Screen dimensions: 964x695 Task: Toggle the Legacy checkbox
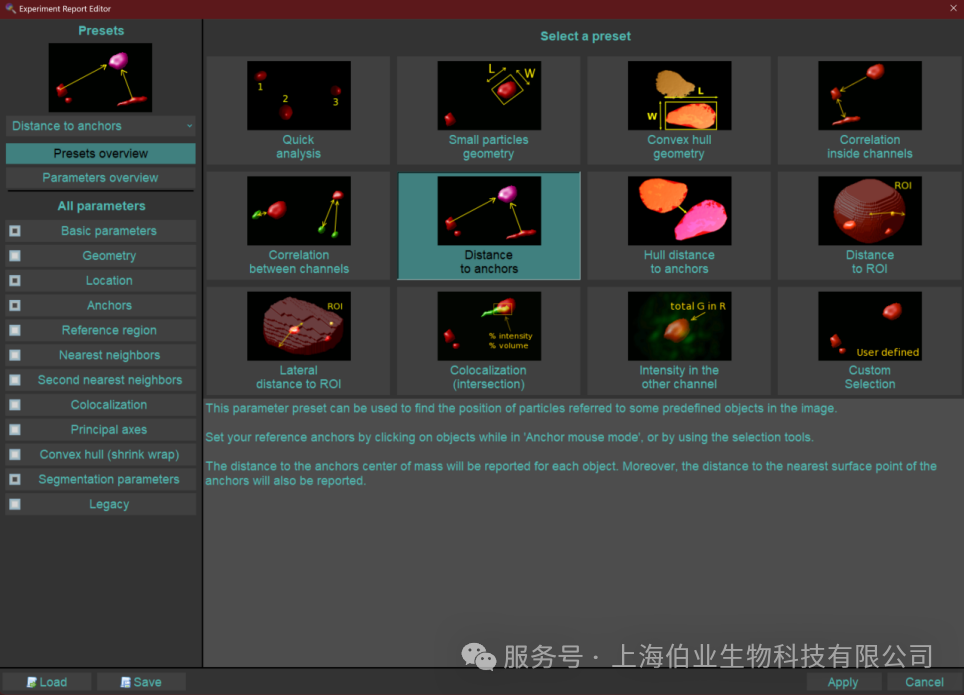pos(15,504)
